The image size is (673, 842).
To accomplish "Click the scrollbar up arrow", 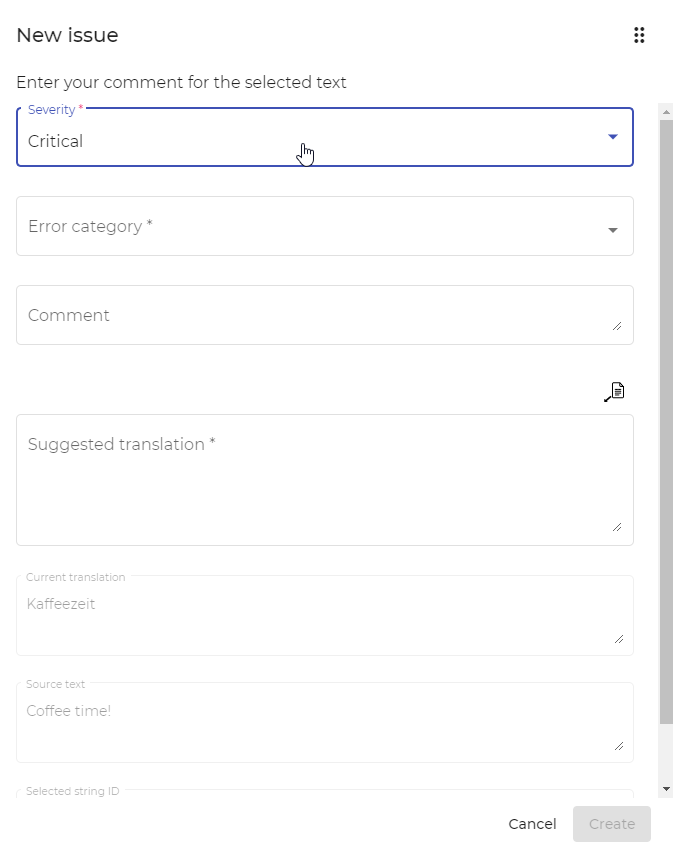I will pyautogui.click(x=666, y=112).
